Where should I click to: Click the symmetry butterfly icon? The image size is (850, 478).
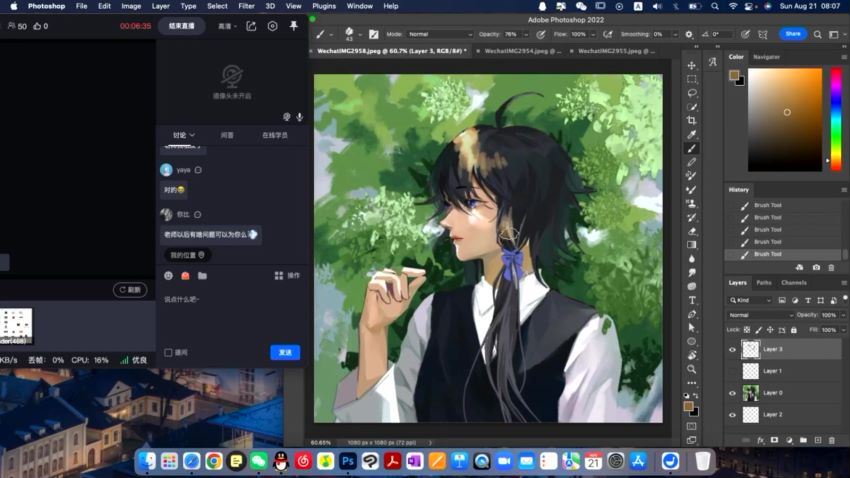[763, 34]
